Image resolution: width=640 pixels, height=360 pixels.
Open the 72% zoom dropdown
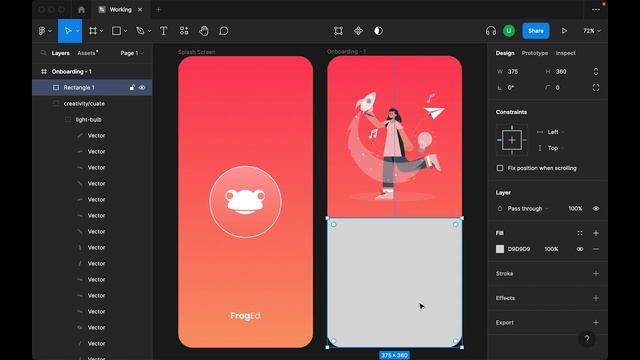(591, 31)
